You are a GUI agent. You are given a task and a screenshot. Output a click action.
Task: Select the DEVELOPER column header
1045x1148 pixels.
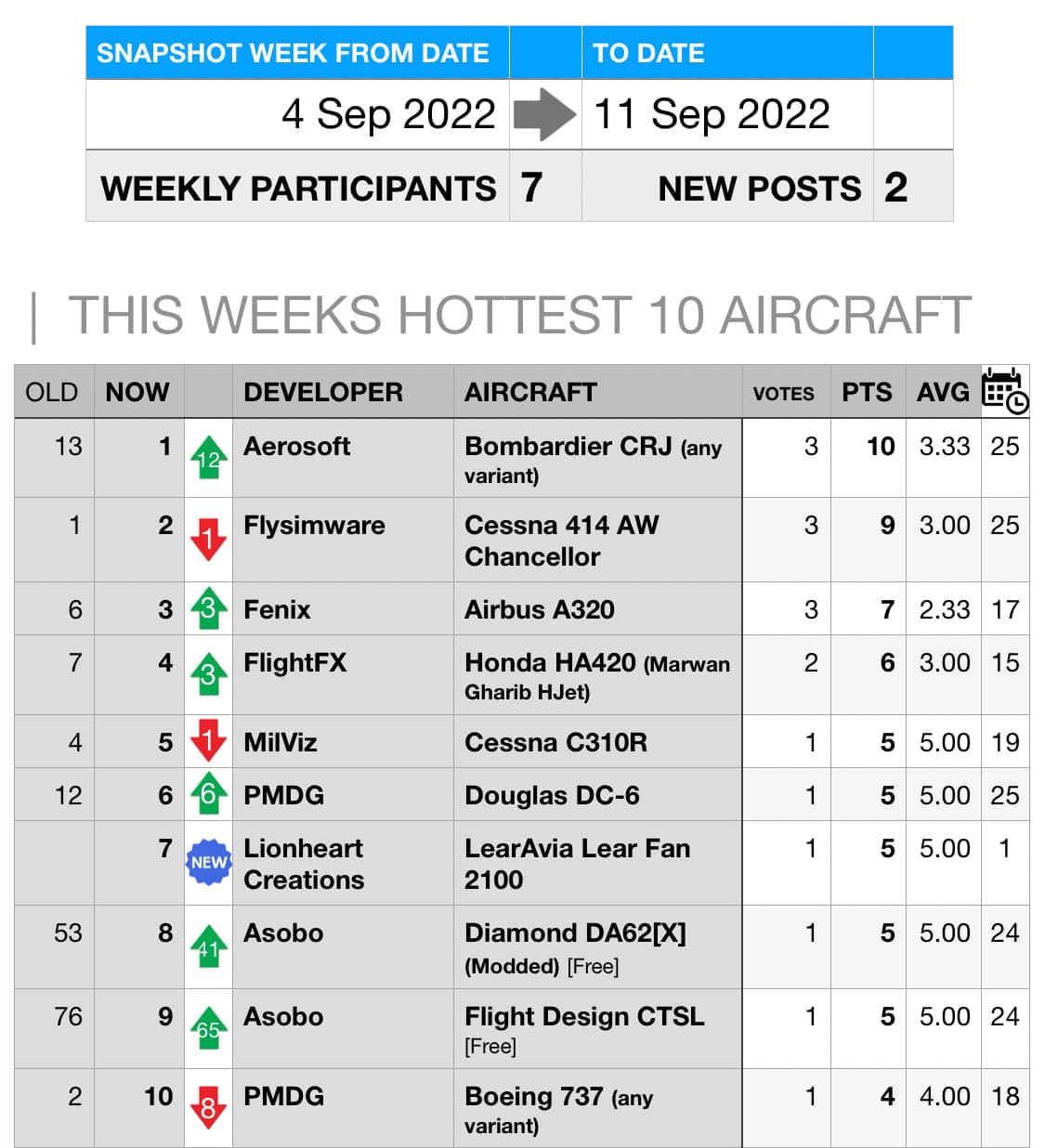tap(323, 392)
